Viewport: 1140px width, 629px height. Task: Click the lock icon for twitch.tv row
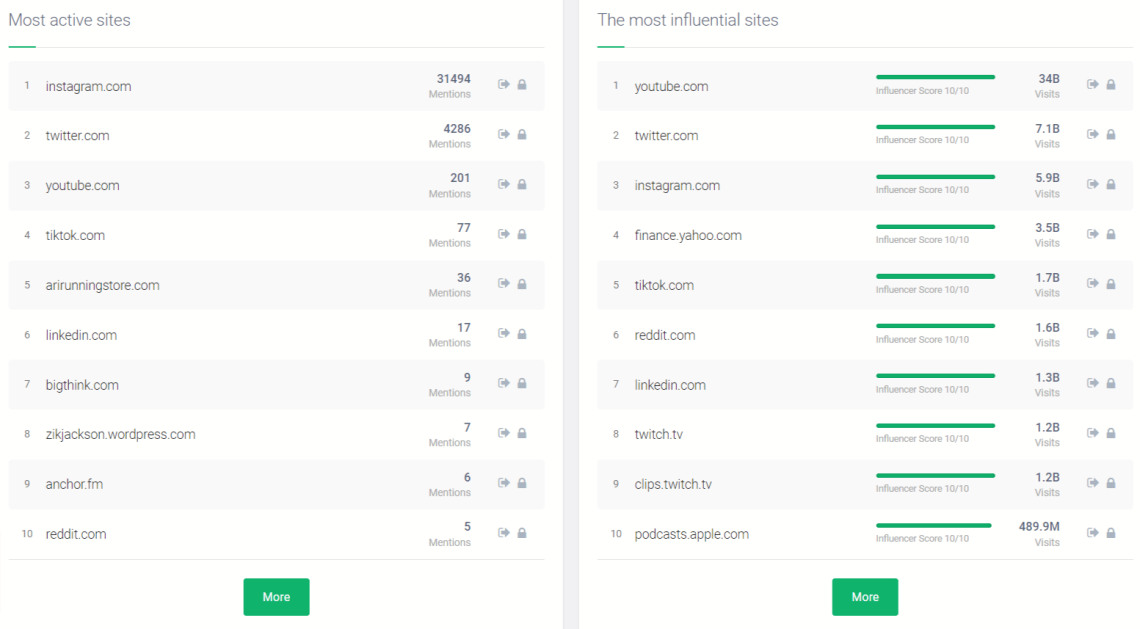coord(1111,434)
